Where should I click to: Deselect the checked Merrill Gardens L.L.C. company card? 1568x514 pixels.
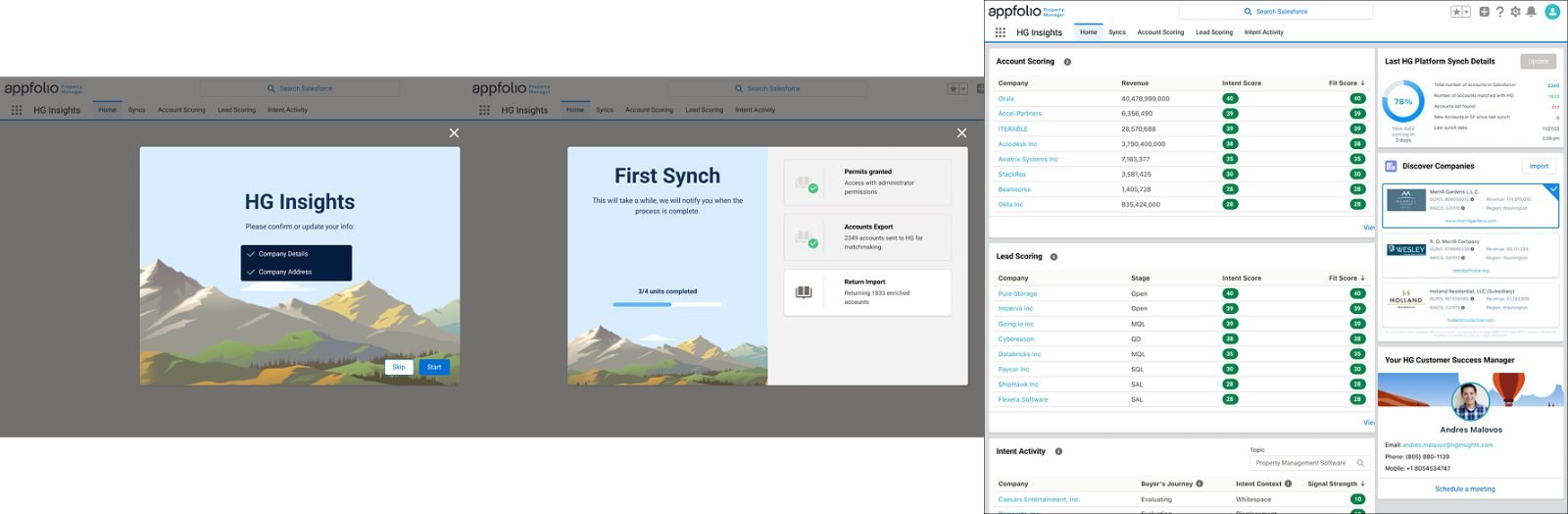[x=1470, y=206]
